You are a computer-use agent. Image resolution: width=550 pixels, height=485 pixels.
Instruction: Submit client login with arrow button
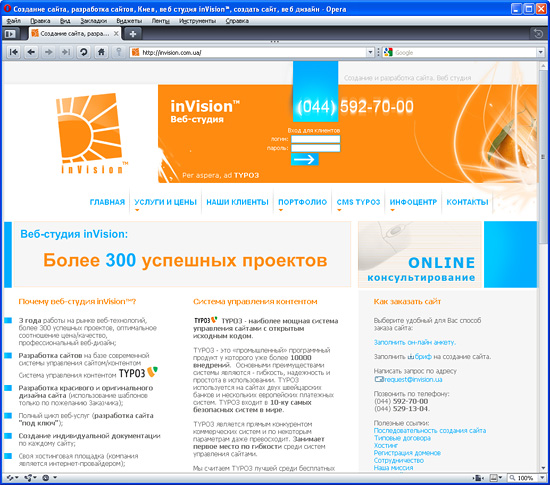(x=304, y=159)
